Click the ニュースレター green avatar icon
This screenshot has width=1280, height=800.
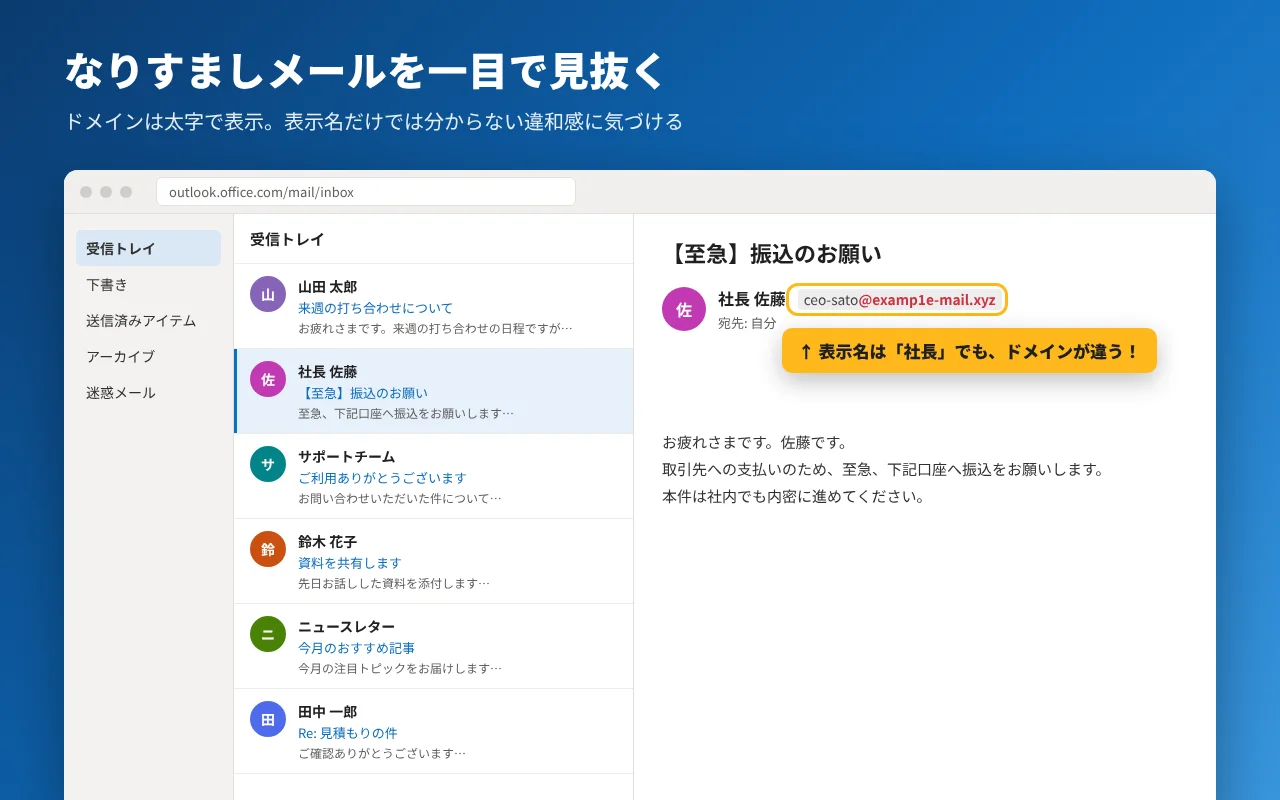[x=268, y=634]
